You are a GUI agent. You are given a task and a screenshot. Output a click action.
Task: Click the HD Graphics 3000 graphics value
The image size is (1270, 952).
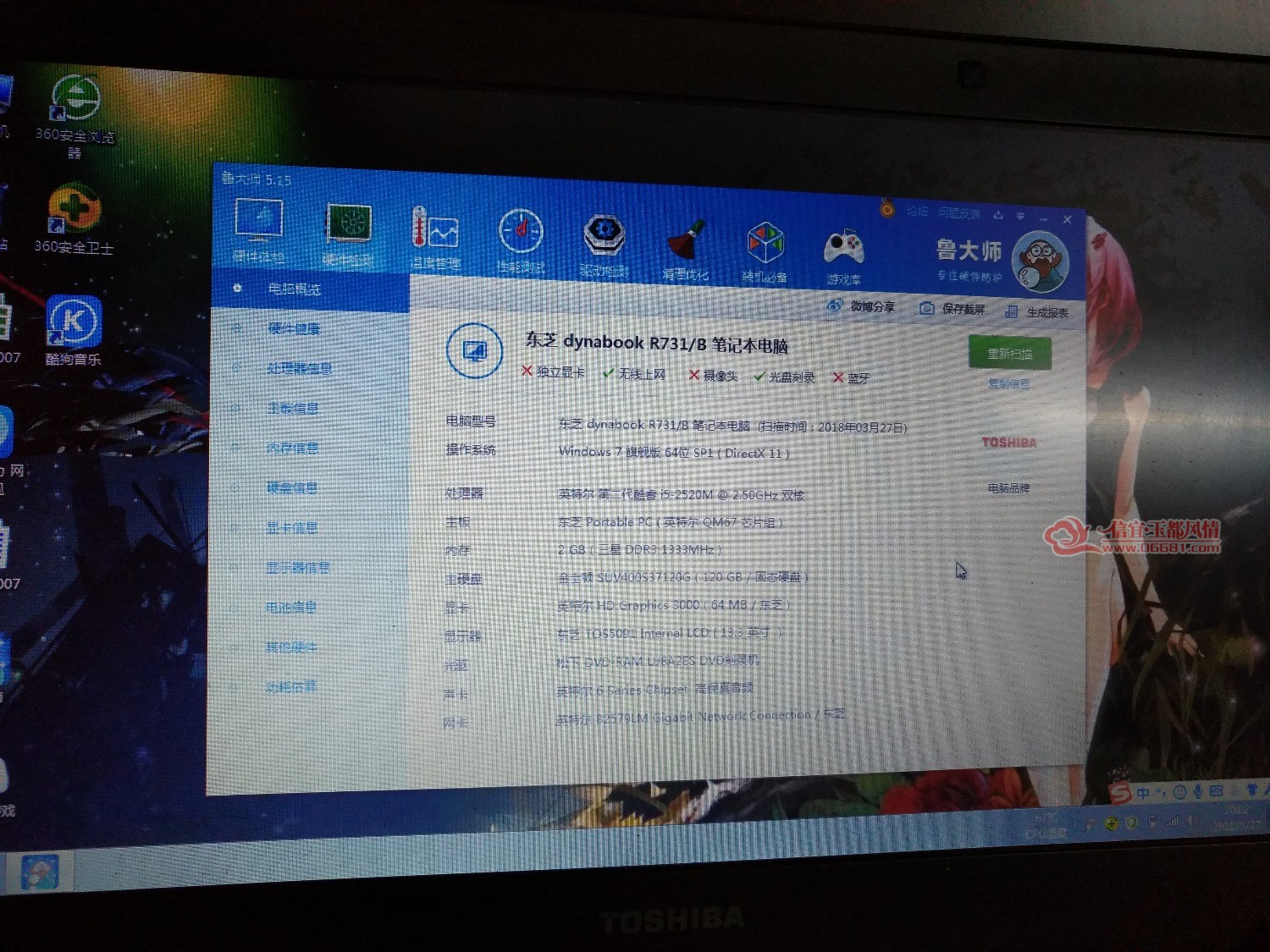(x=674, y=605)
